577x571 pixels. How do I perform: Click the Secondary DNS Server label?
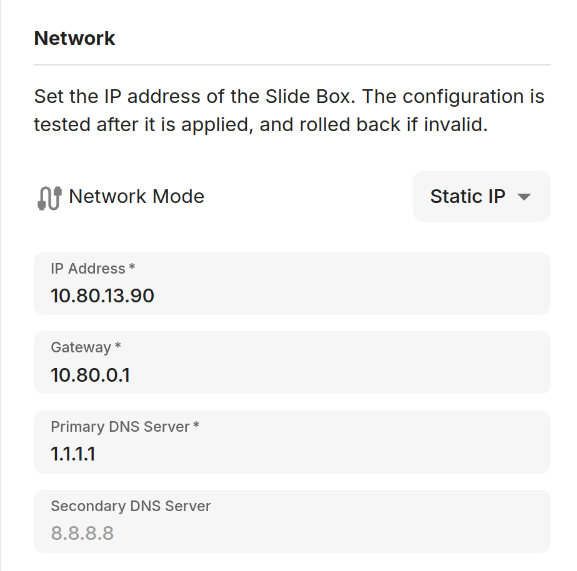point(131,506)
